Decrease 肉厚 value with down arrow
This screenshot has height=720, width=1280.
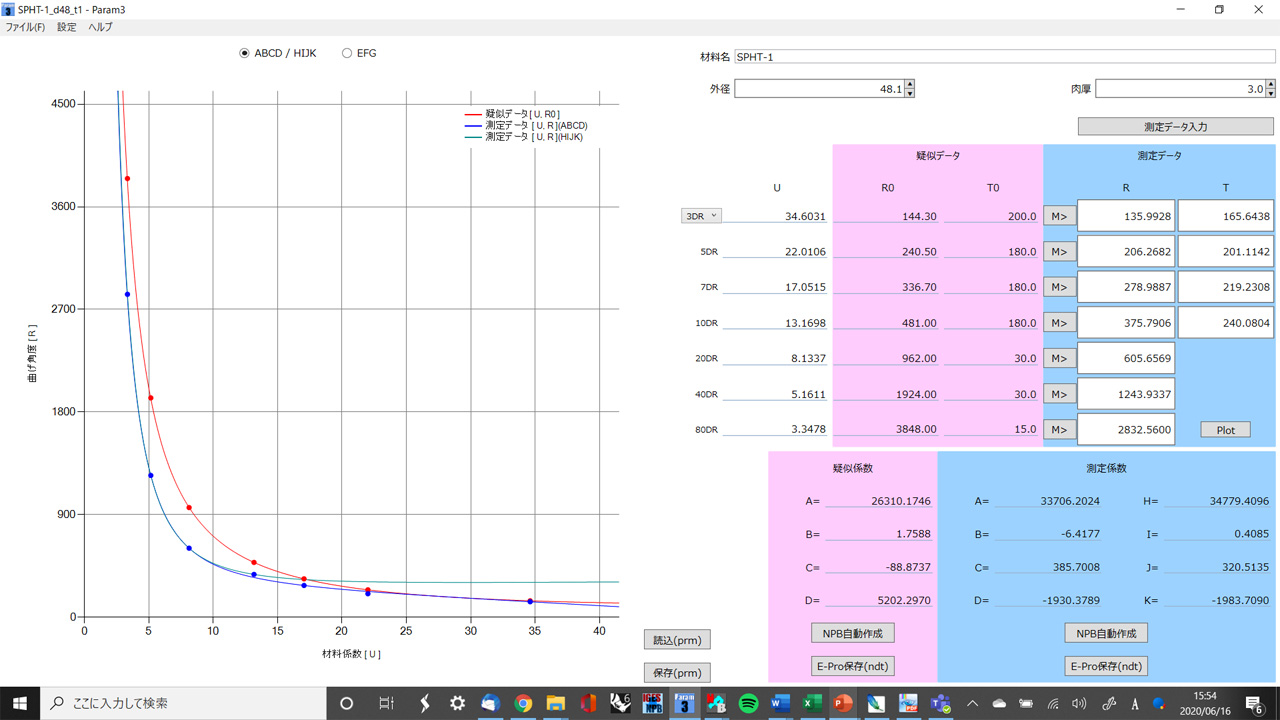click(x=1270, y=94)
